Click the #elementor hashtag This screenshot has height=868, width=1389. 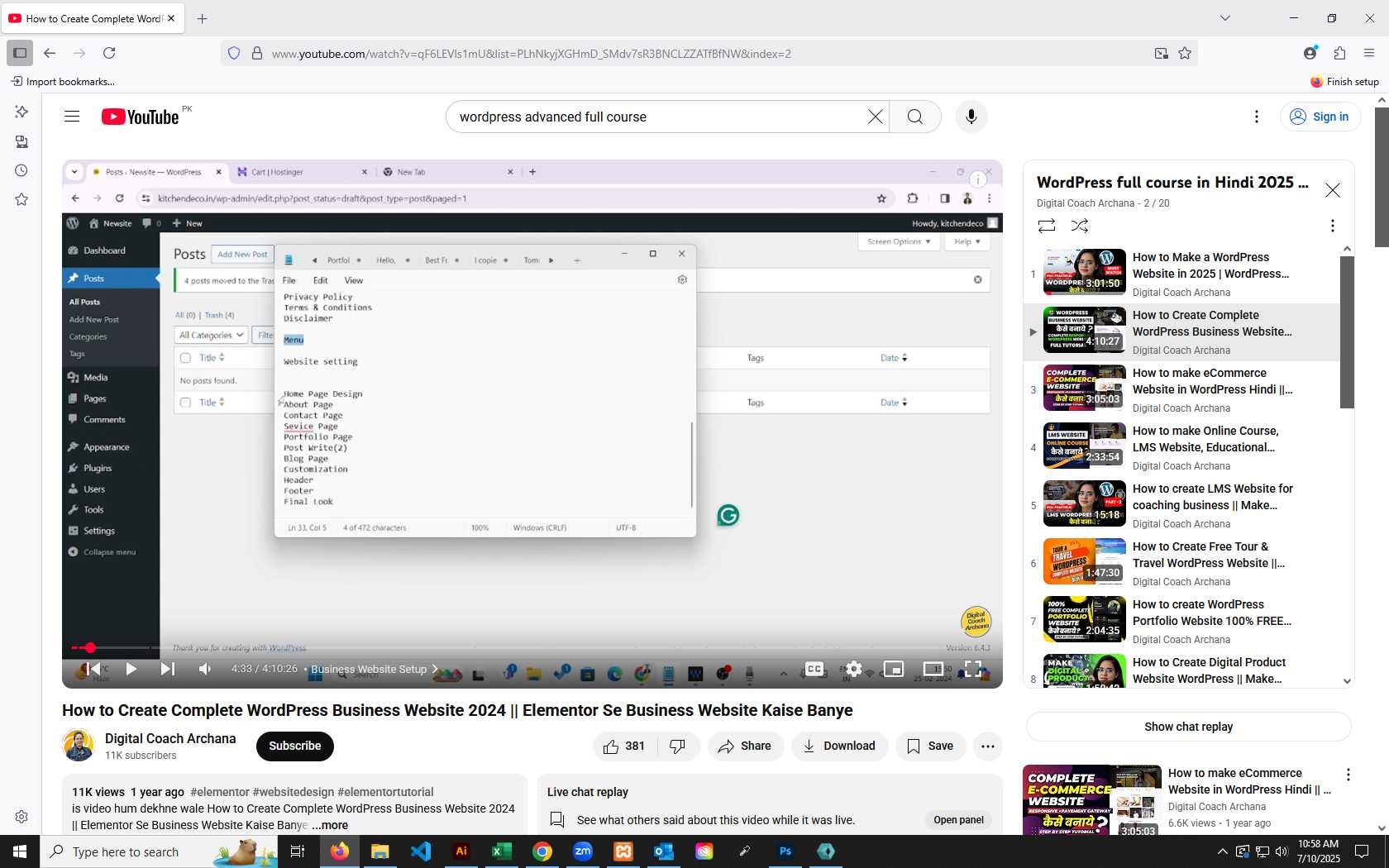pos(220,792)
